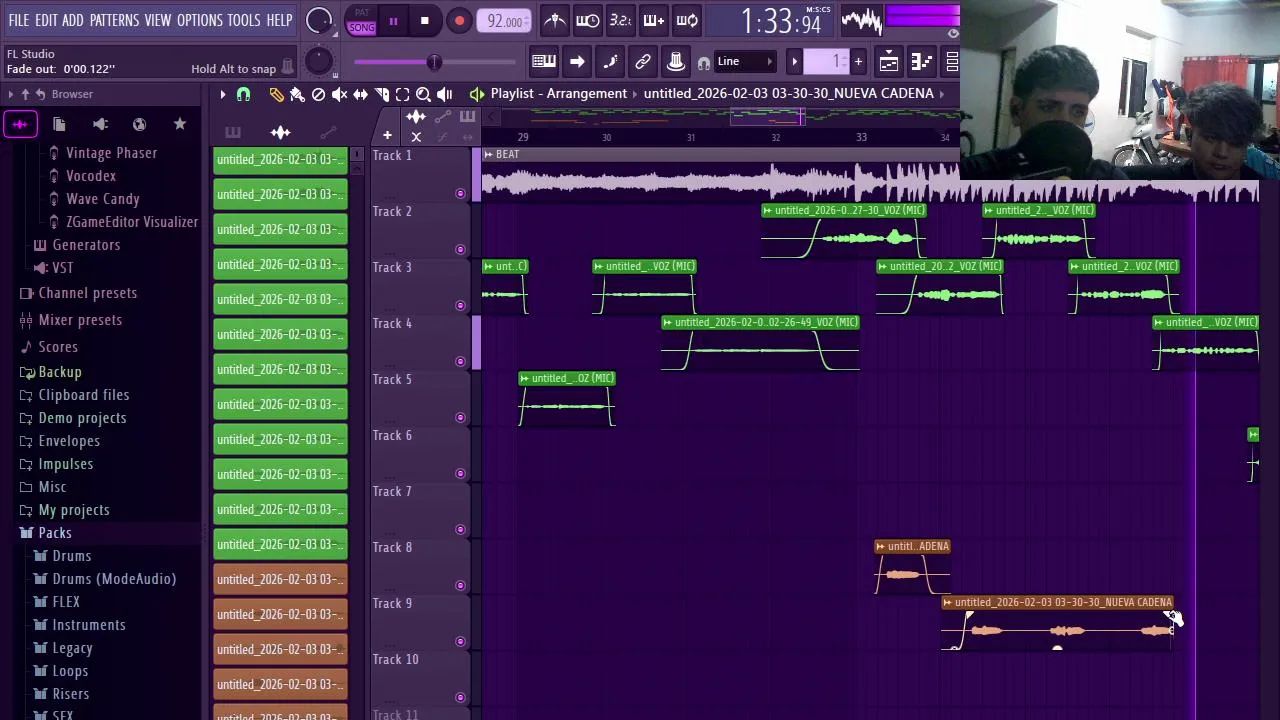The height and width of the screenshot is (720, 1280).
Task: Select ZGameEditor Visualizer in browser
Action: (131, 222)
